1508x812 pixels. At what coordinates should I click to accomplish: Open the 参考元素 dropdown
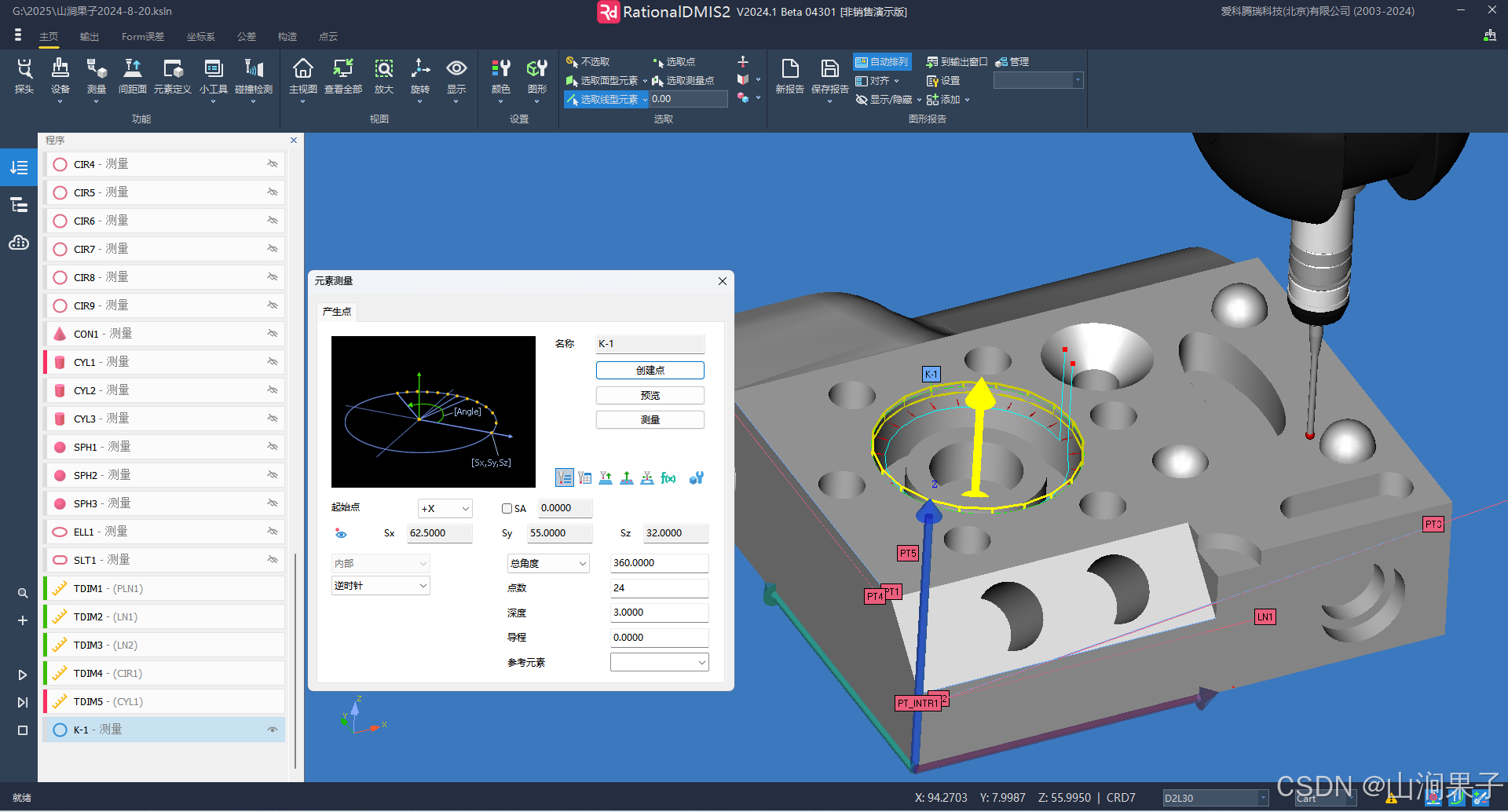click(x=660, y=662)
